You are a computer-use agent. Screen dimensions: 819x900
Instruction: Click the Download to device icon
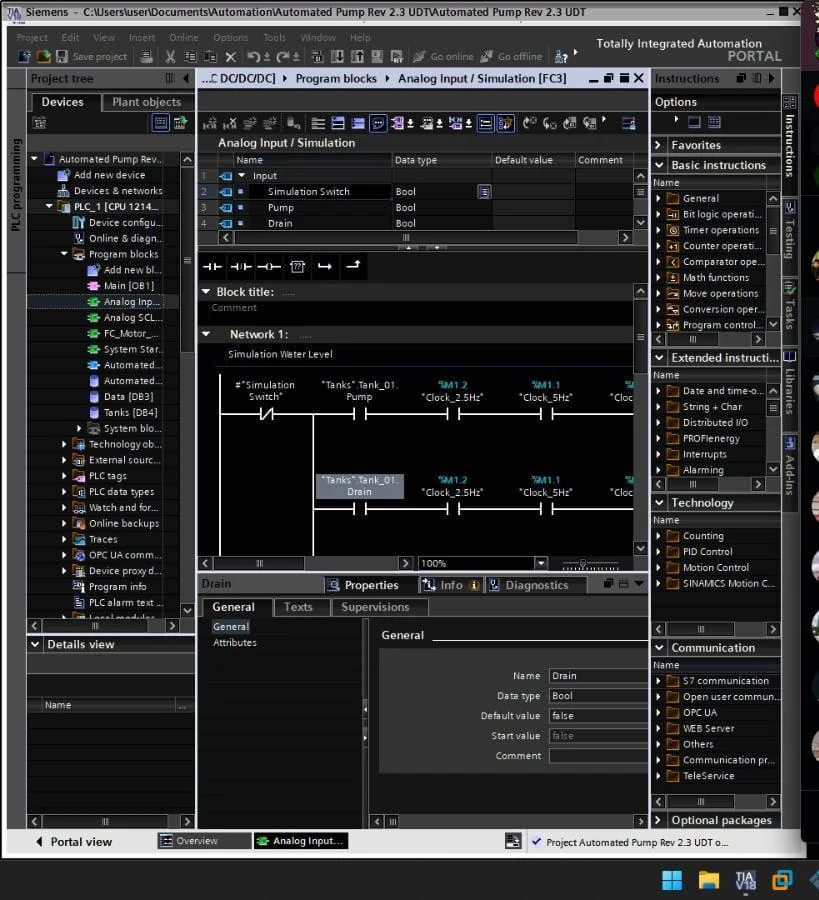coord(337,56)
